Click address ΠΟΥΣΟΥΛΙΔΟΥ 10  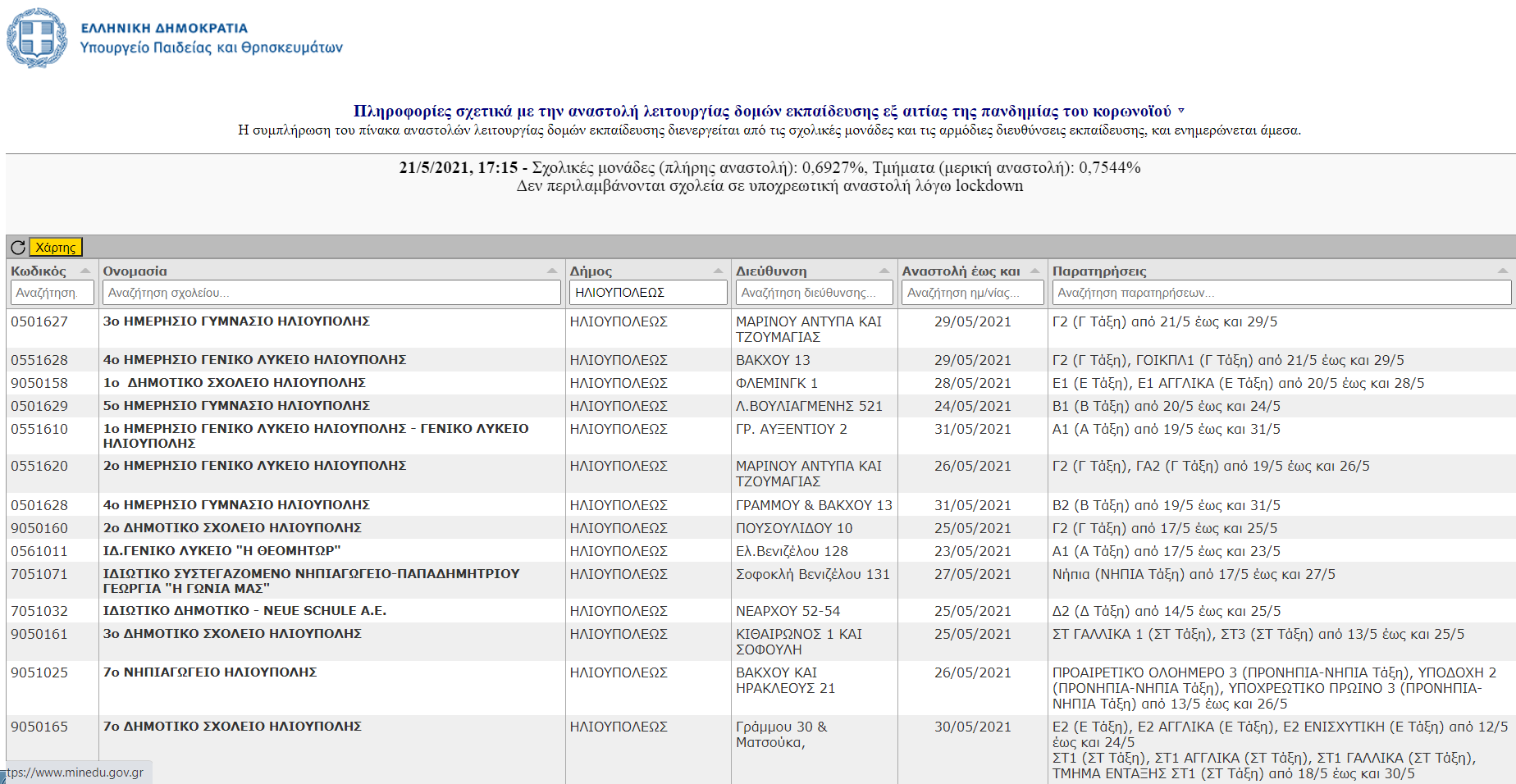click(x=794, y=528)
